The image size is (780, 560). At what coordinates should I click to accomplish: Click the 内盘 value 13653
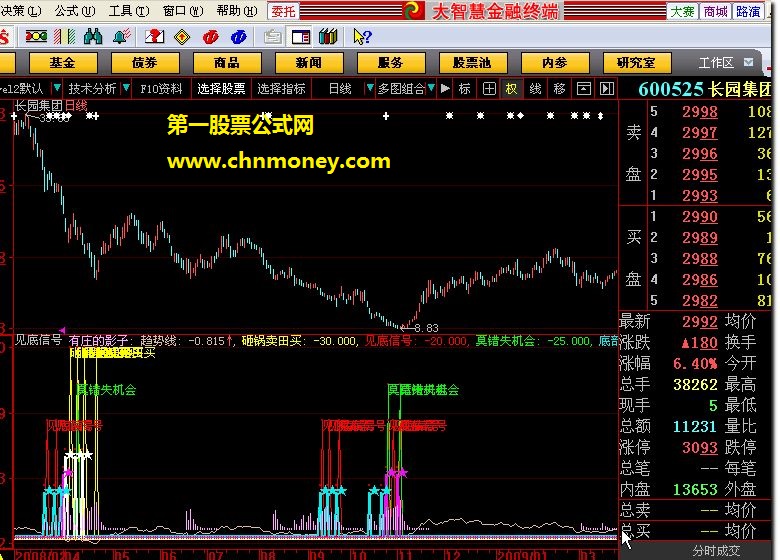(695, 489)
